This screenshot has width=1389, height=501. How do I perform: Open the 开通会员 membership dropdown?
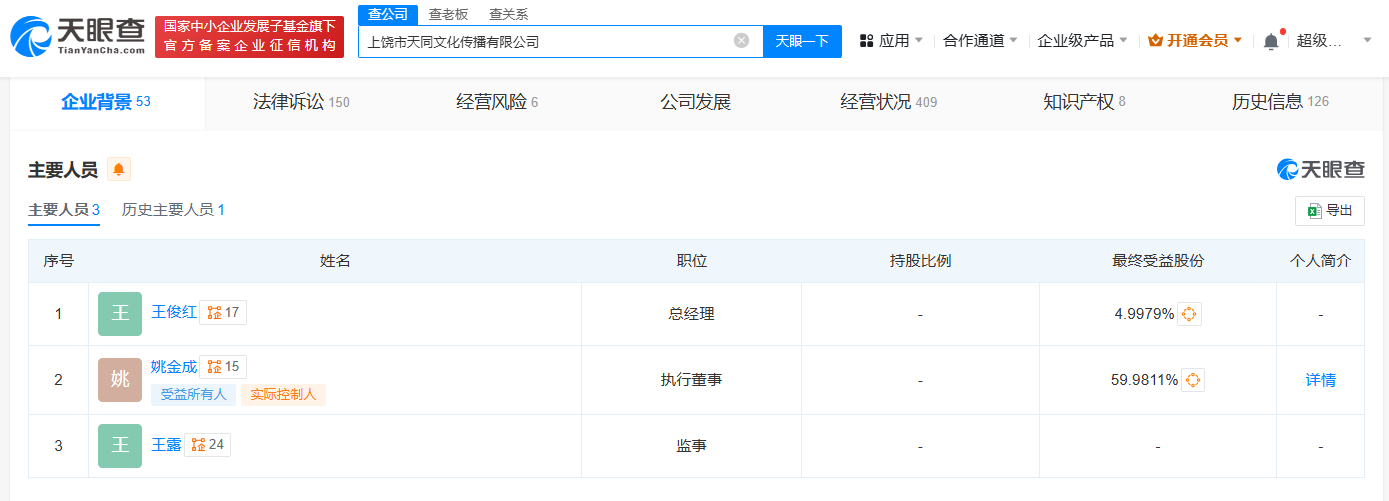[1195, 41]
